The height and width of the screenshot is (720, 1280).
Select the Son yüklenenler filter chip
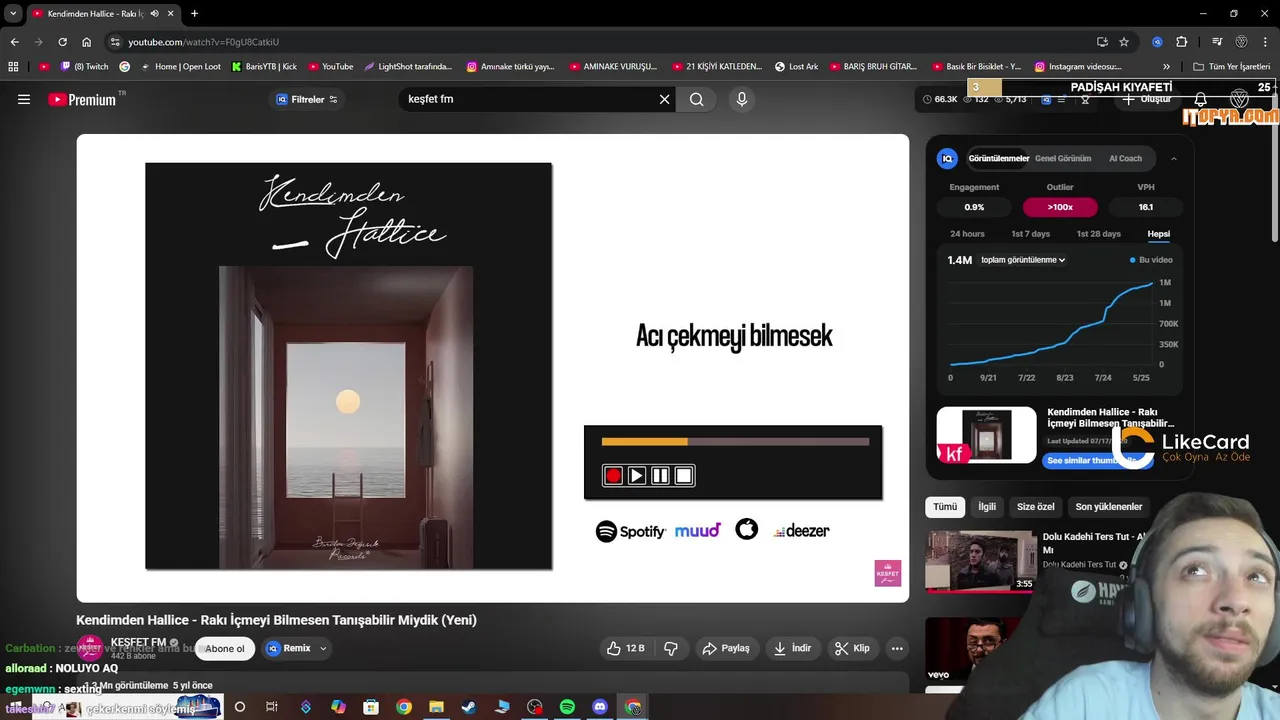1108,507
